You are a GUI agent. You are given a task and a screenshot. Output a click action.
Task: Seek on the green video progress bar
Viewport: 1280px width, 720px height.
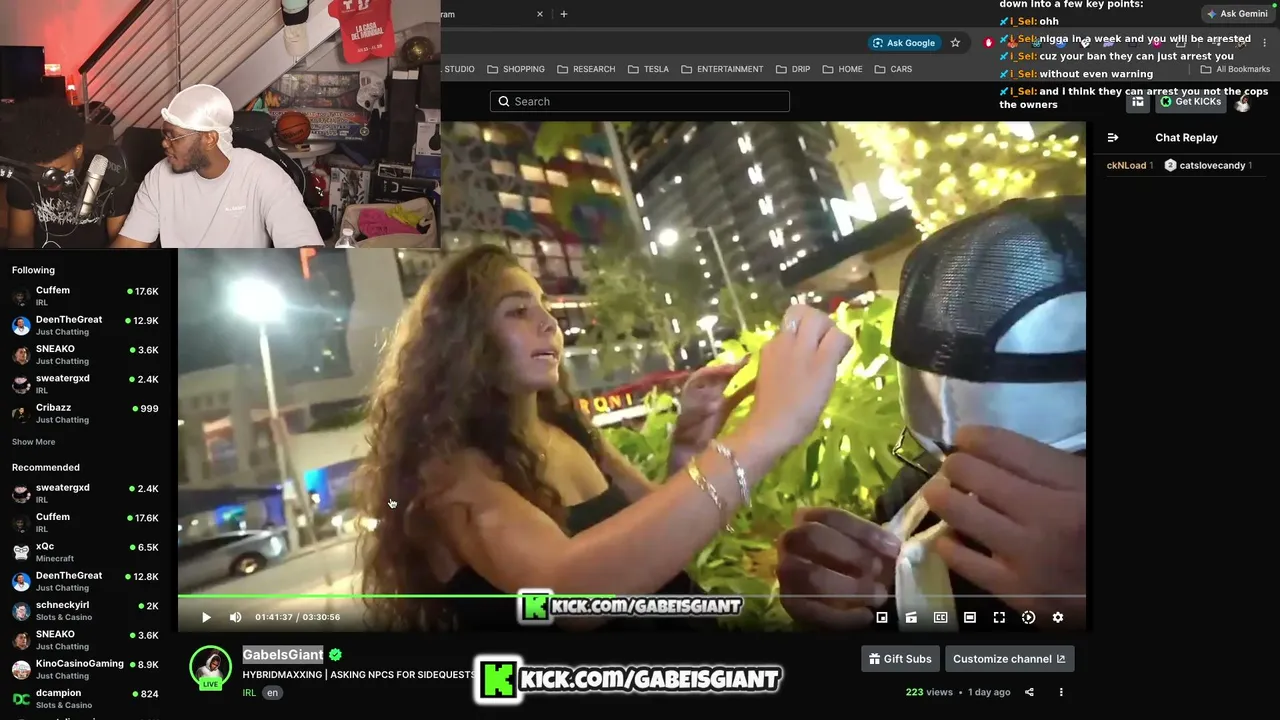[x=632, y=597]
